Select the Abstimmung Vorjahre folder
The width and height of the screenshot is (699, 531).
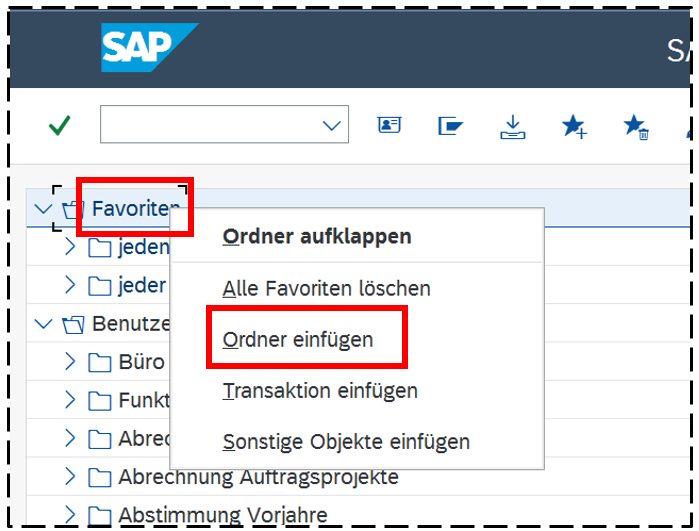pos(222,516)
